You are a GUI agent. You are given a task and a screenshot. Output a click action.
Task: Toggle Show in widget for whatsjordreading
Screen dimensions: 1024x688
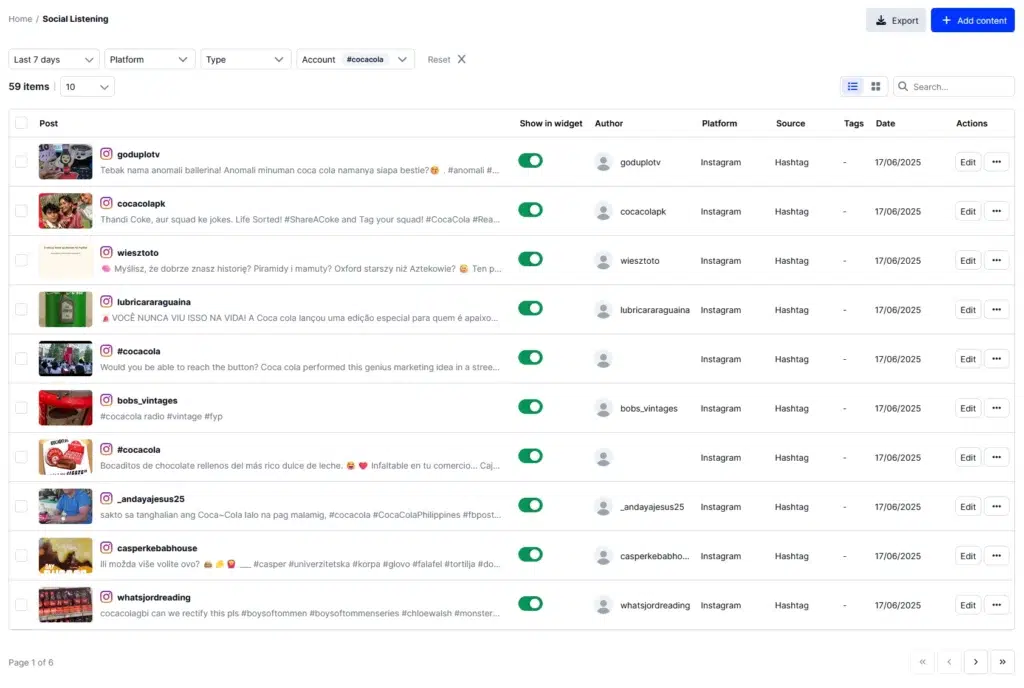(530, 604)
